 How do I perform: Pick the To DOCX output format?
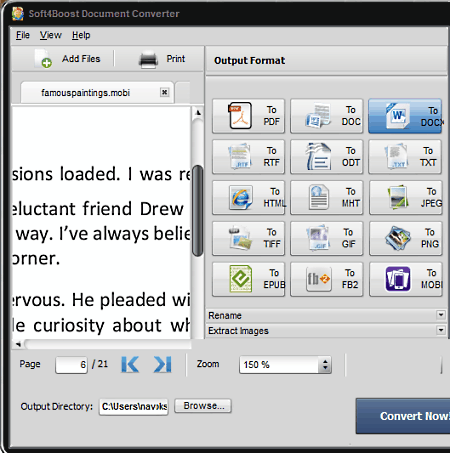click(x=405, y=116)
